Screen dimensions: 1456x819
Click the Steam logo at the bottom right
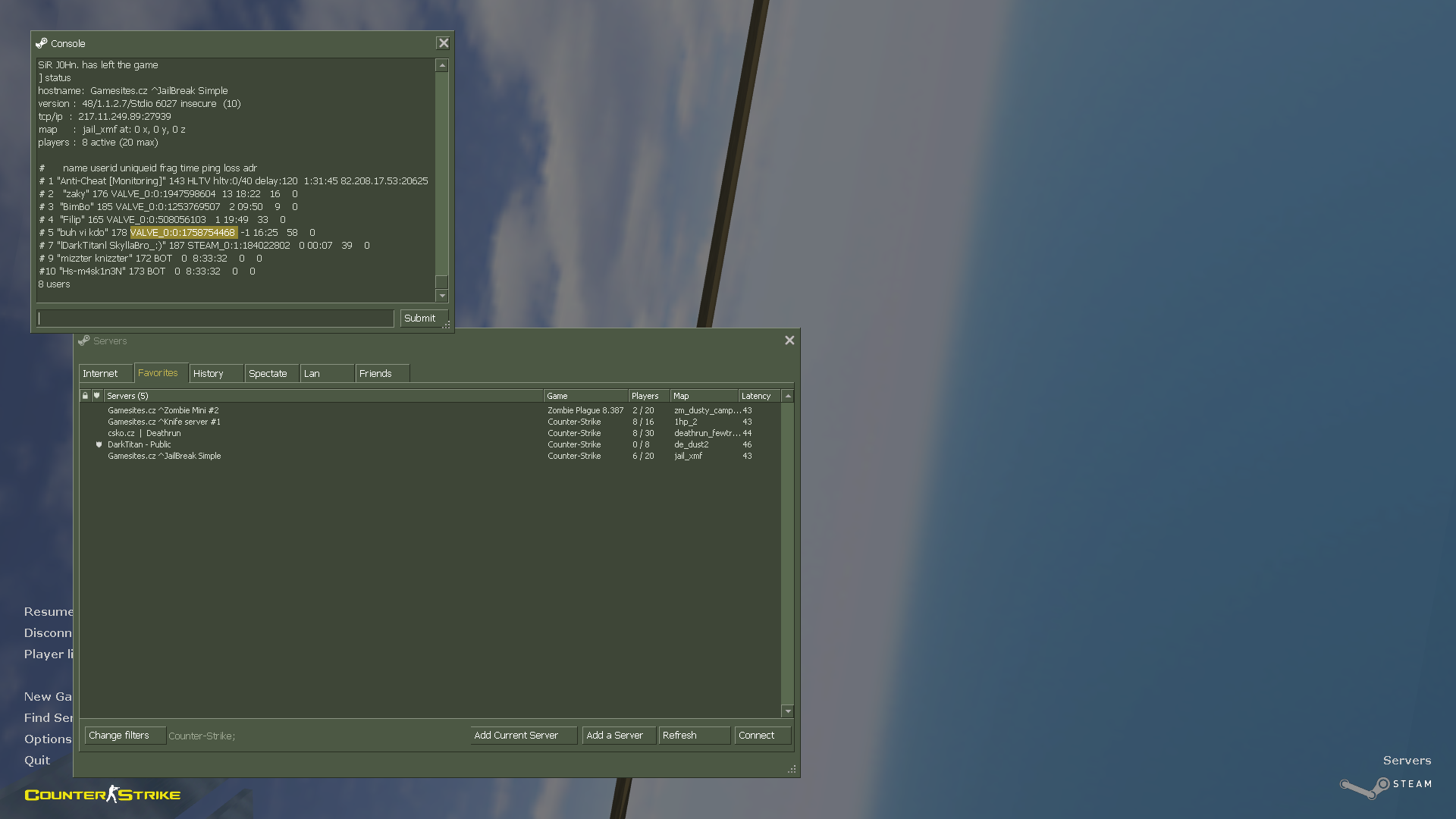tap(1386, 786)
